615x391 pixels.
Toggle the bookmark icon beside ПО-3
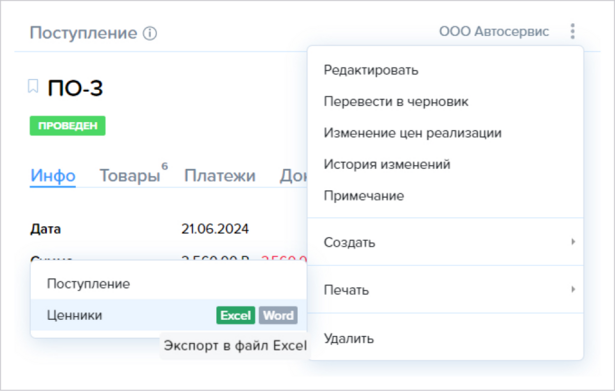33,86
